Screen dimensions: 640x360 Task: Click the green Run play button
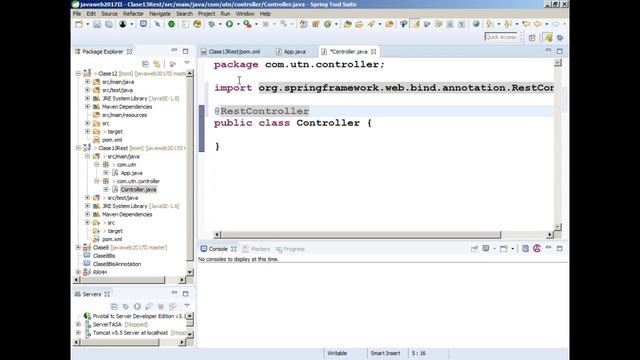click(x=229, y=24)
